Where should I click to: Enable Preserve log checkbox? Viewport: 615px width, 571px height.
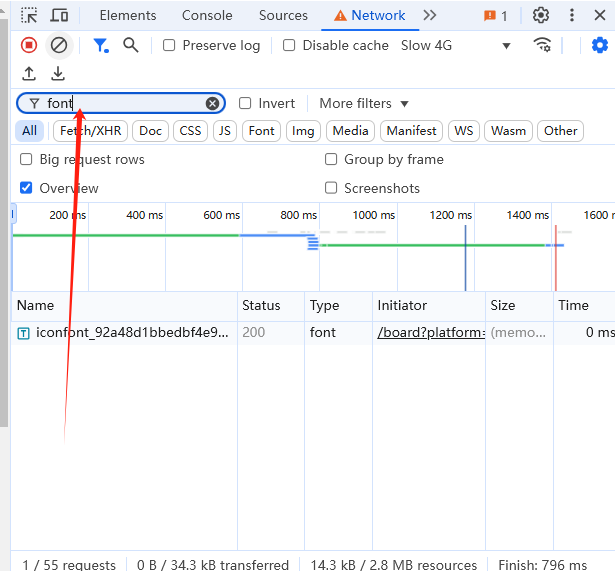tap(169, 45)
